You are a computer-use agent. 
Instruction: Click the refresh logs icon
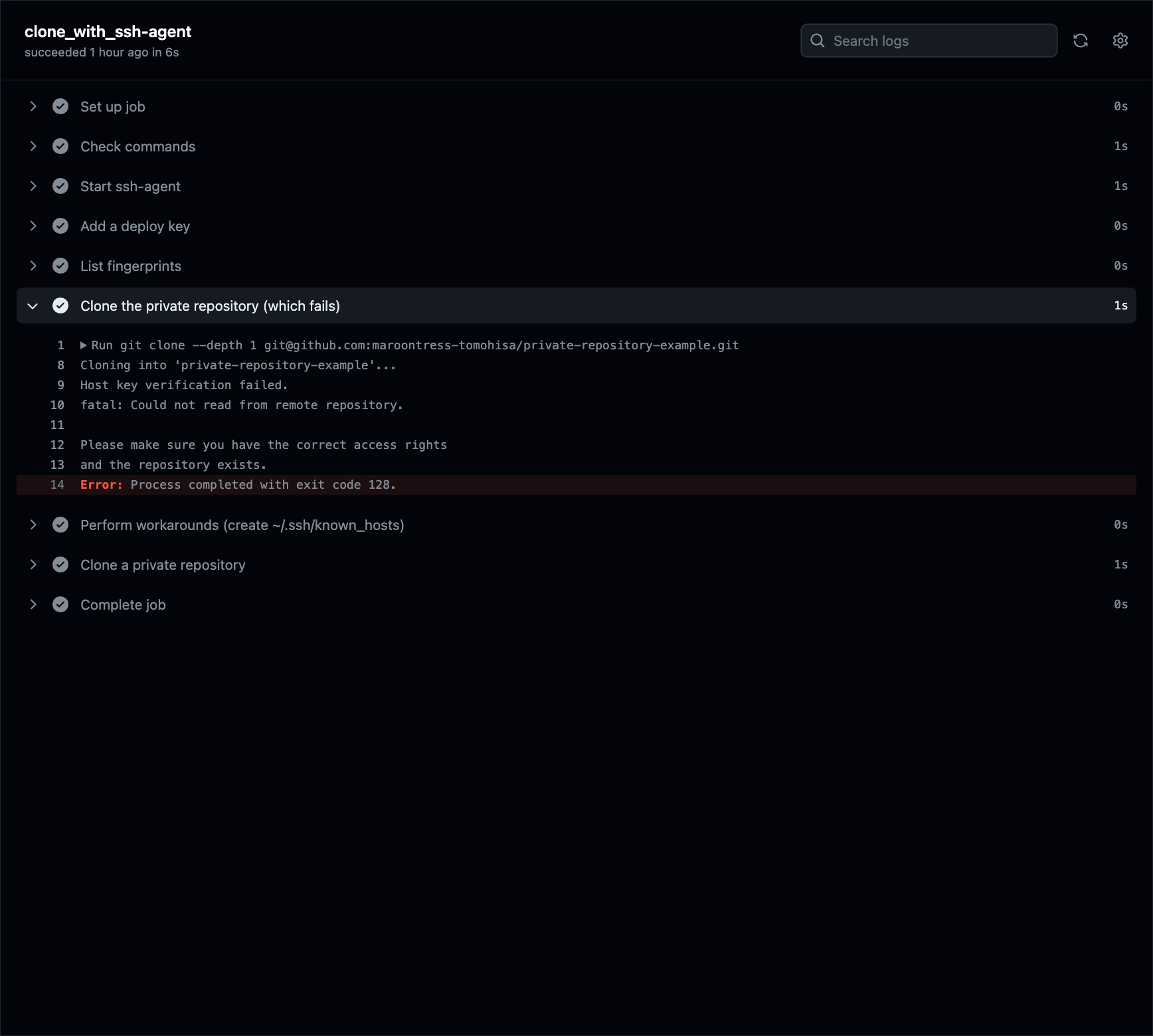(x=1081, y=41)
